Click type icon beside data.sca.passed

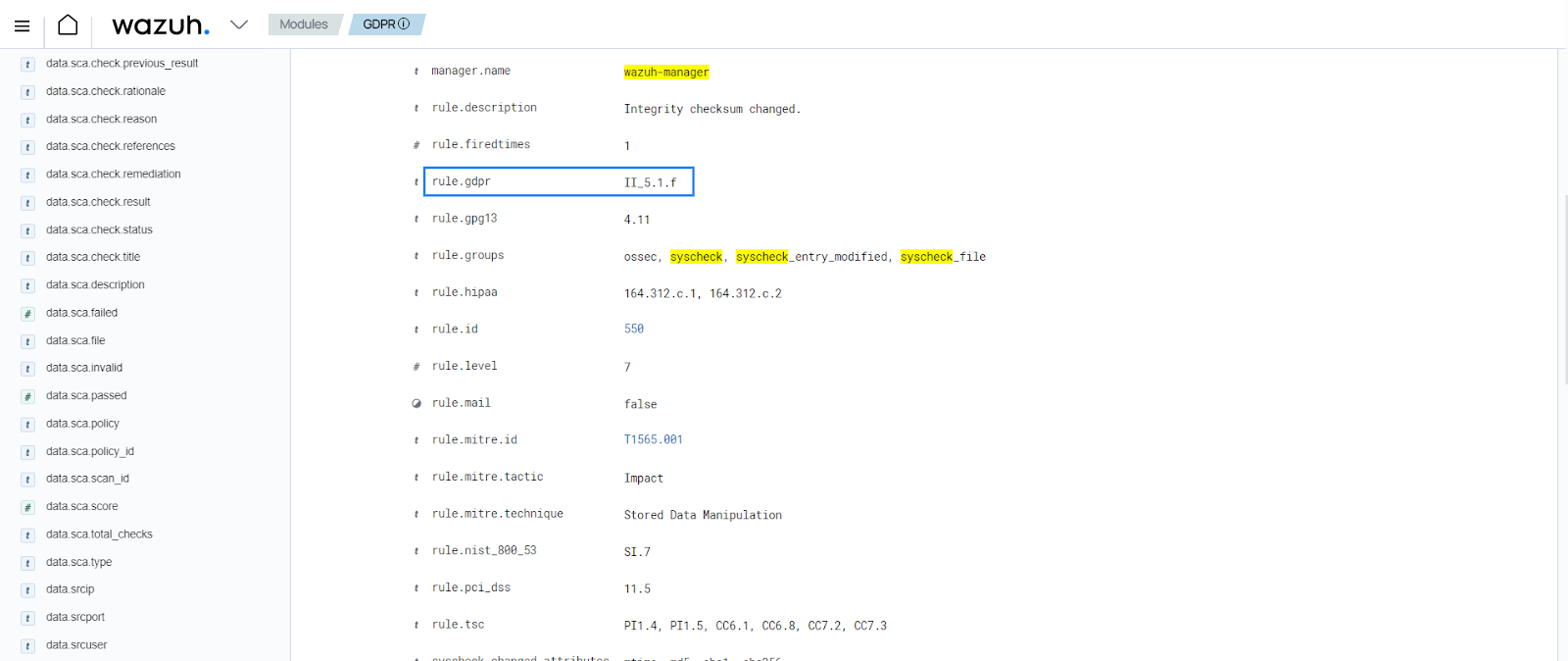pyautogui.click(x=27, y=396)
